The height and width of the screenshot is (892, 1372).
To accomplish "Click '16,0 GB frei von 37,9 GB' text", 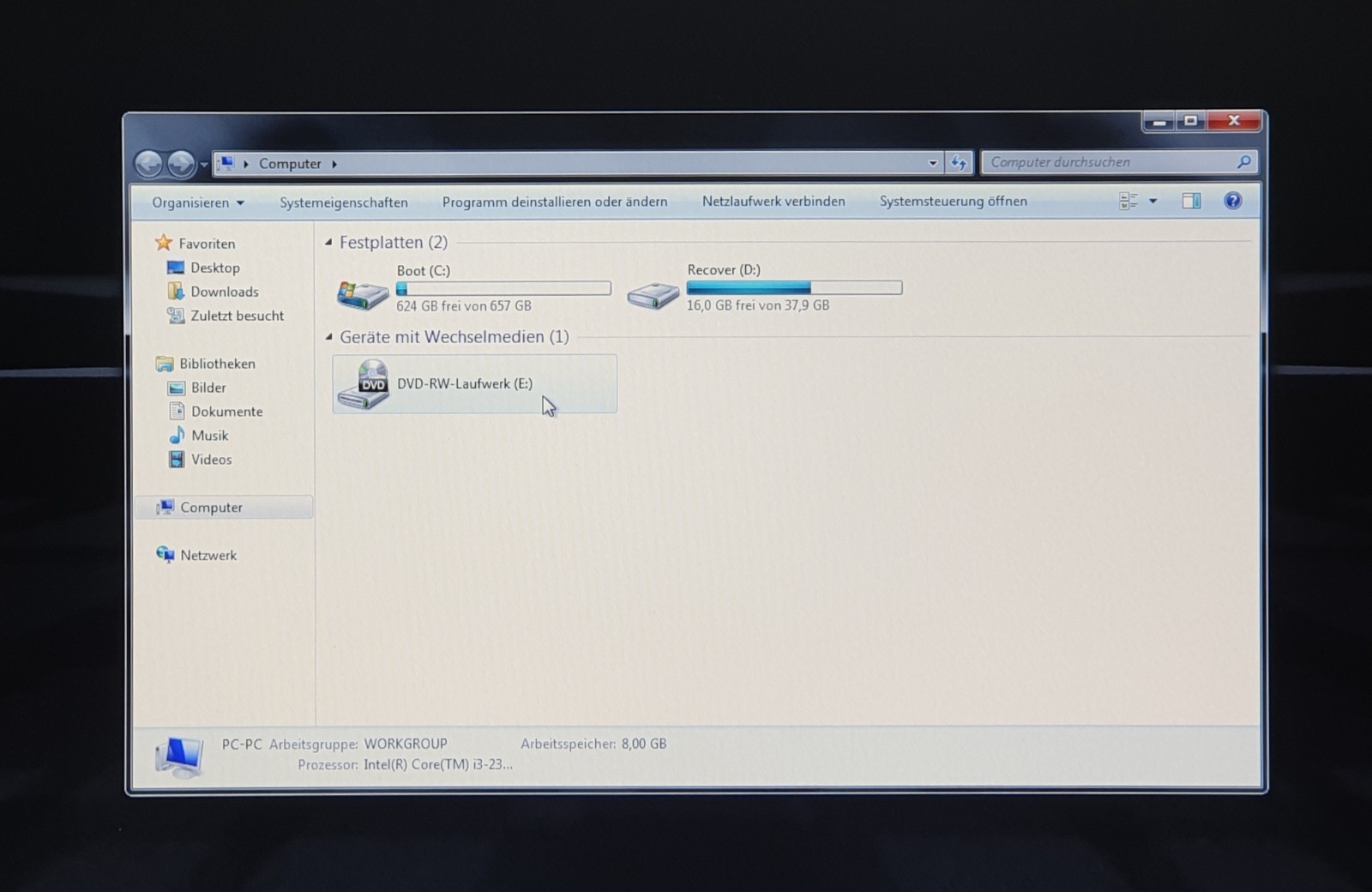I will tap(758, 305).
